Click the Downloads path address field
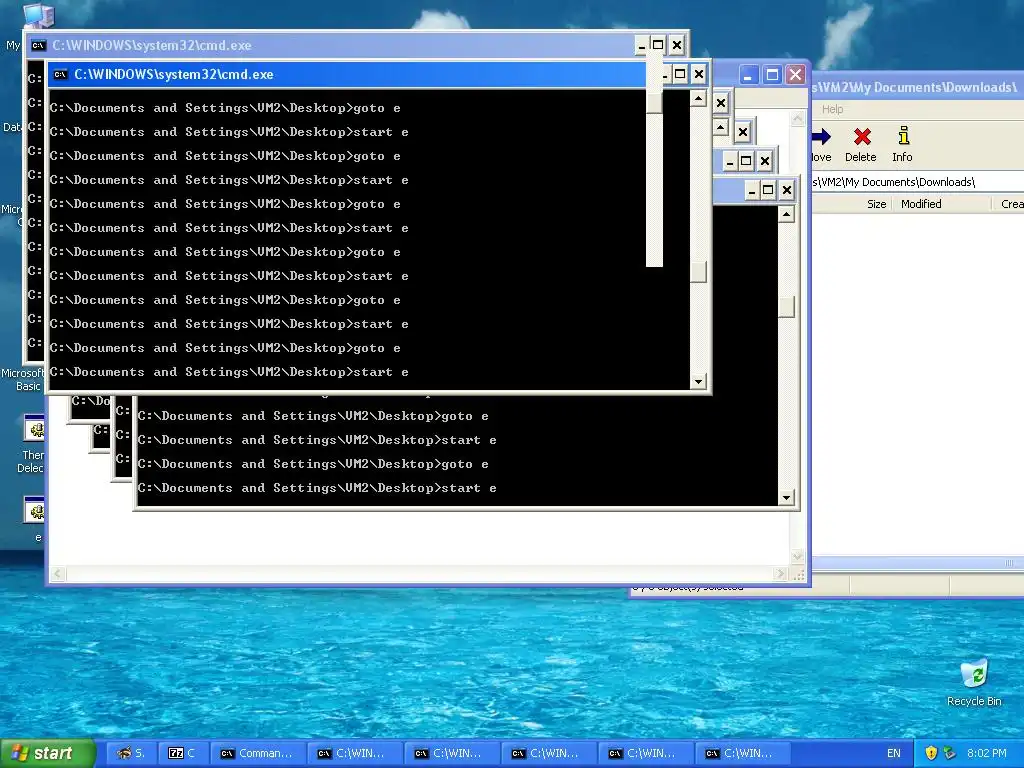 coord(918,182)
